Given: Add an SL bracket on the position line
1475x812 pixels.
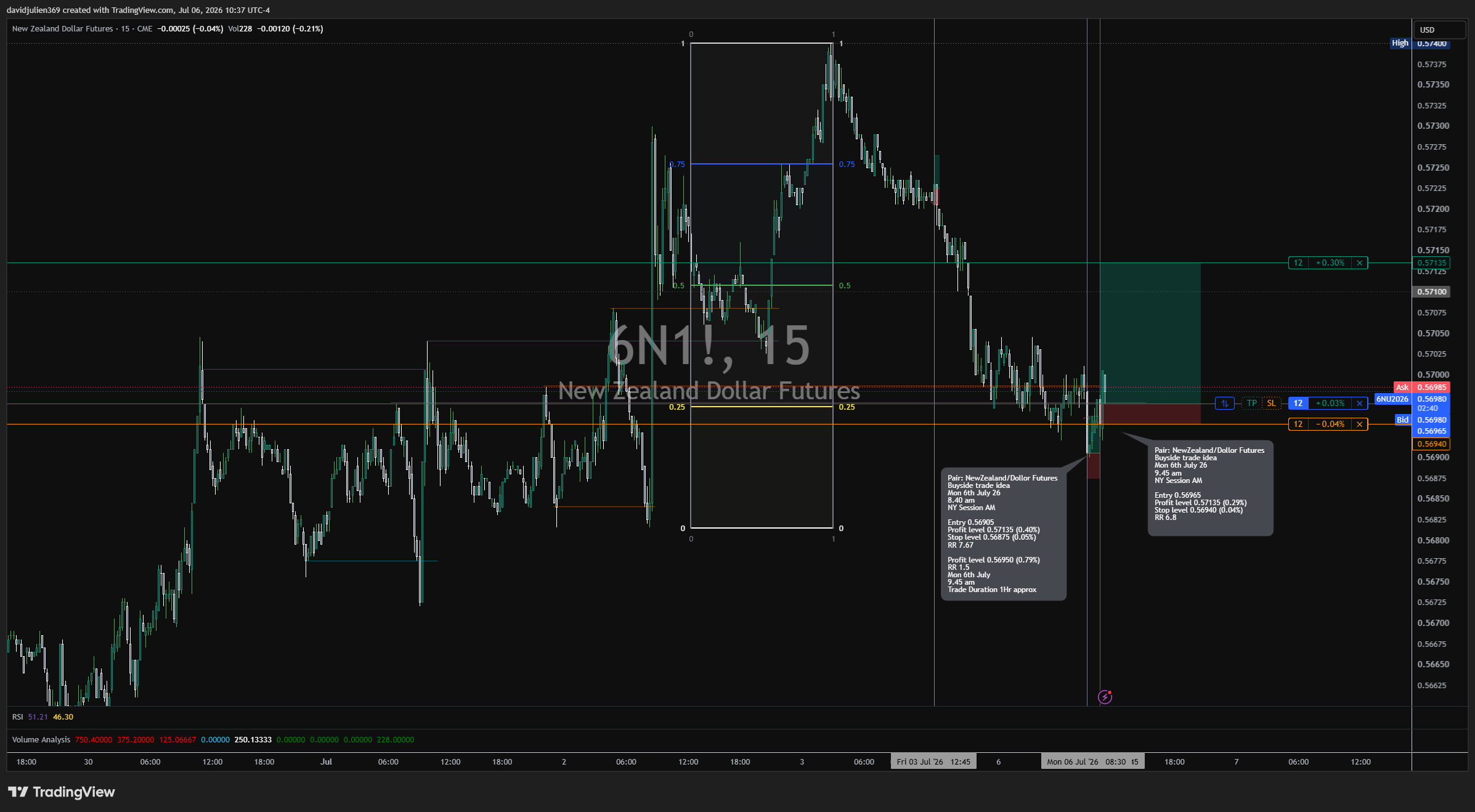Looking at the screenshot, I should [x=1271, y=404].
